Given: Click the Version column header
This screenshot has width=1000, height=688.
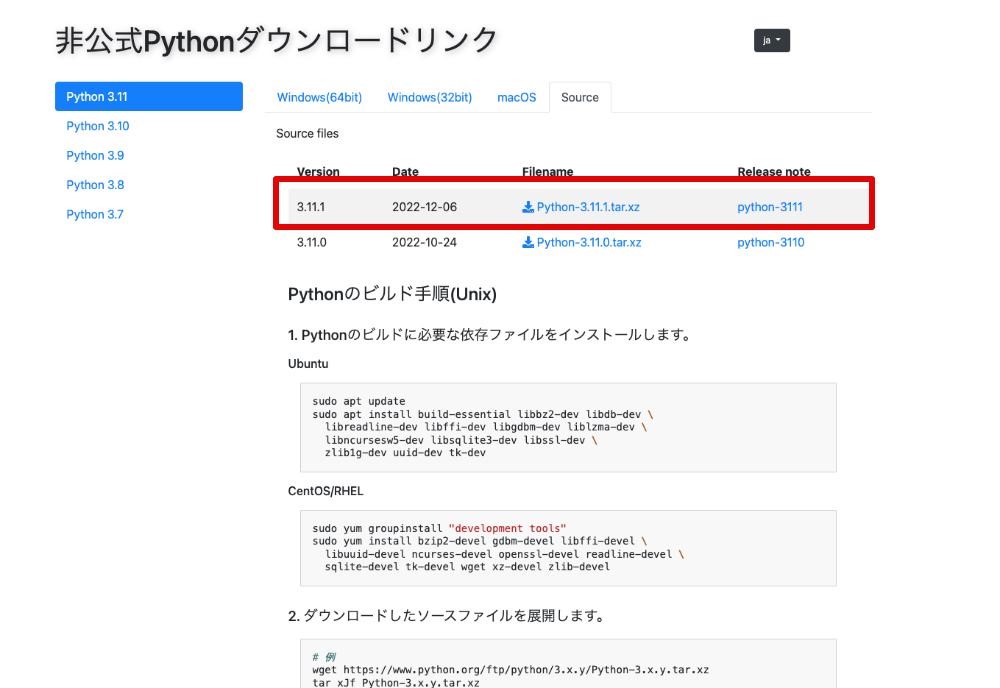Looking at the screenshot, I should point(318,172).
